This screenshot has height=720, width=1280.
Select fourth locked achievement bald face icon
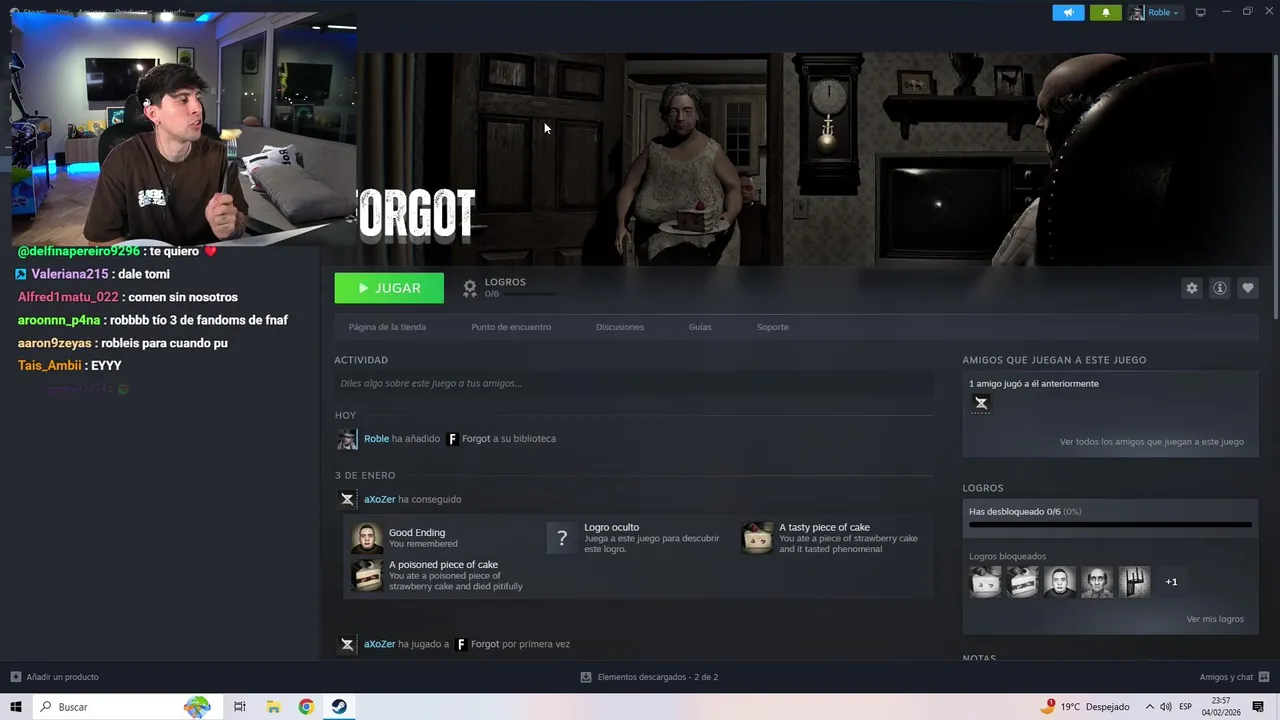pos(1097,582)
